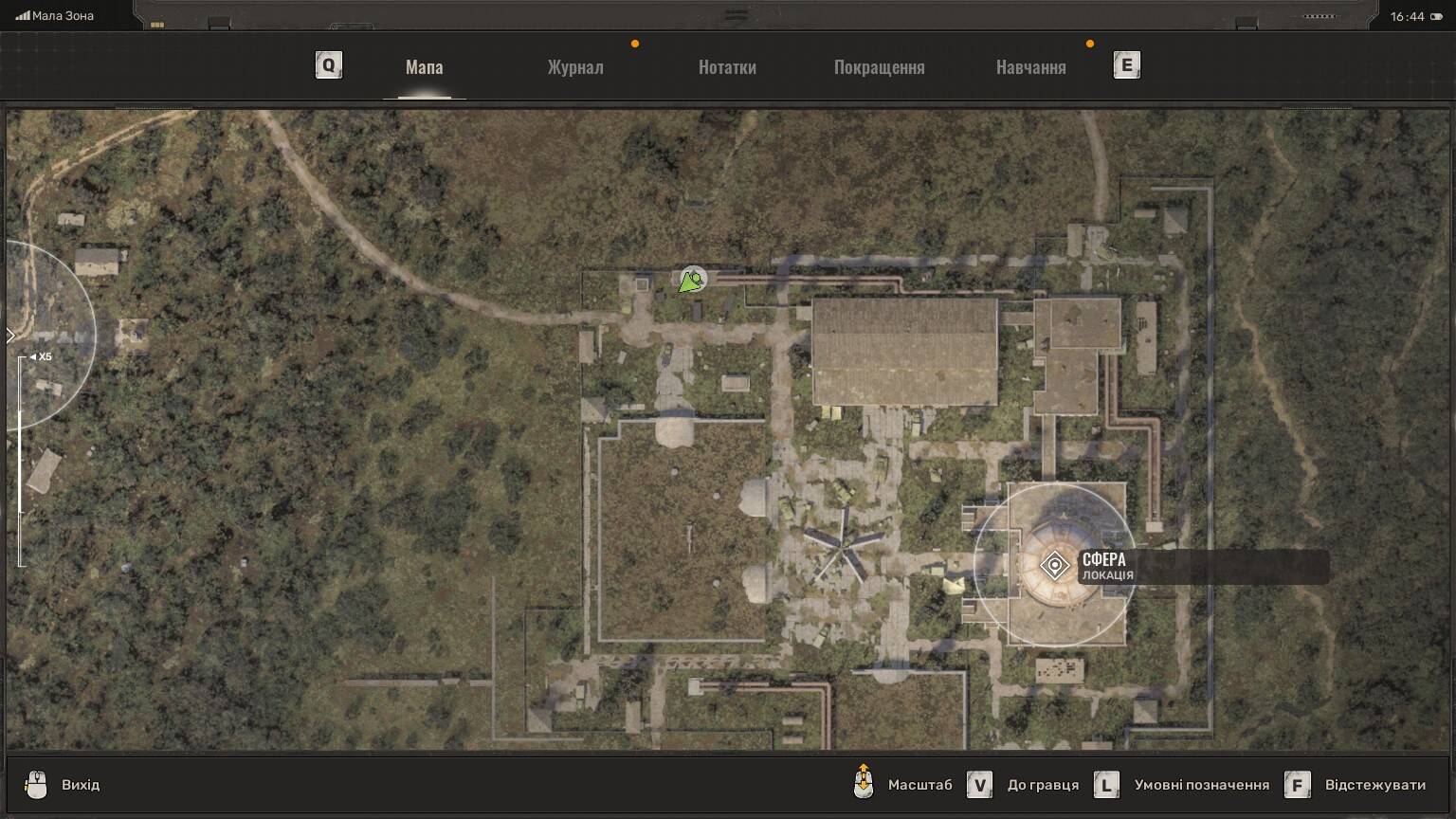Click the L key icon

point(1106,785)
